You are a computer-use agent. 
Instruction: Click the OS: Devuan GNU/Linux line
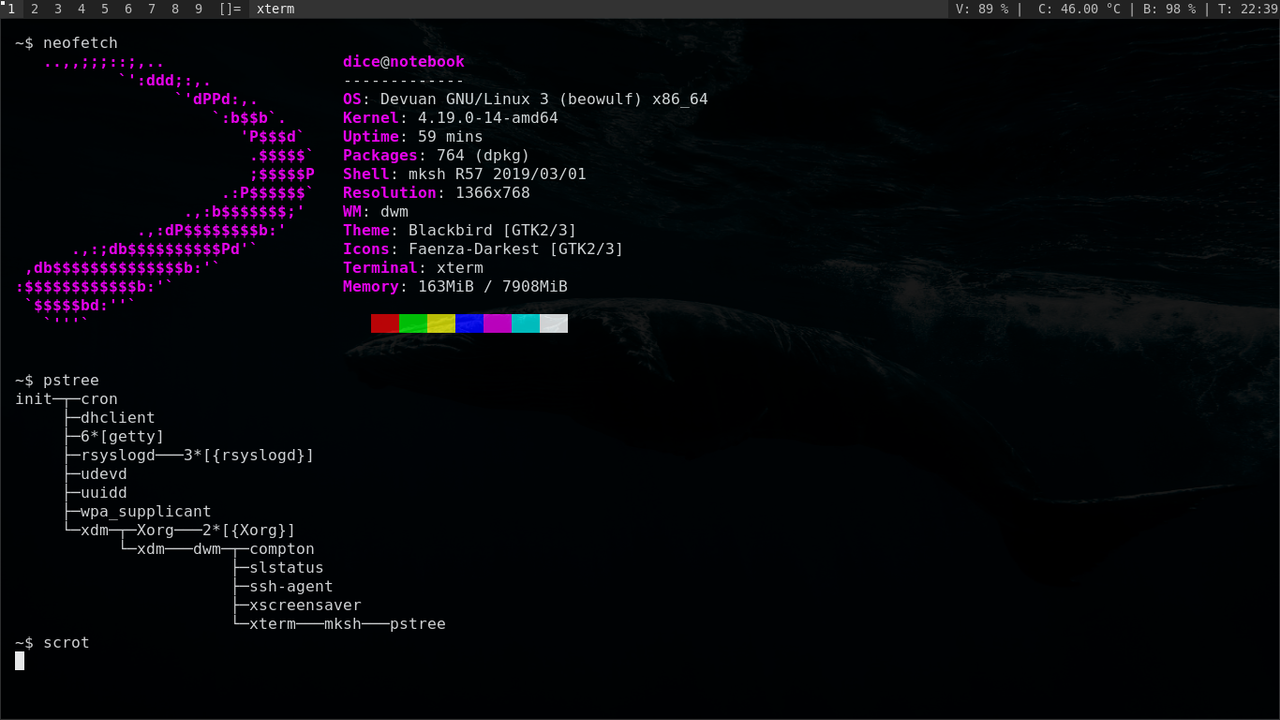(525, 99)
